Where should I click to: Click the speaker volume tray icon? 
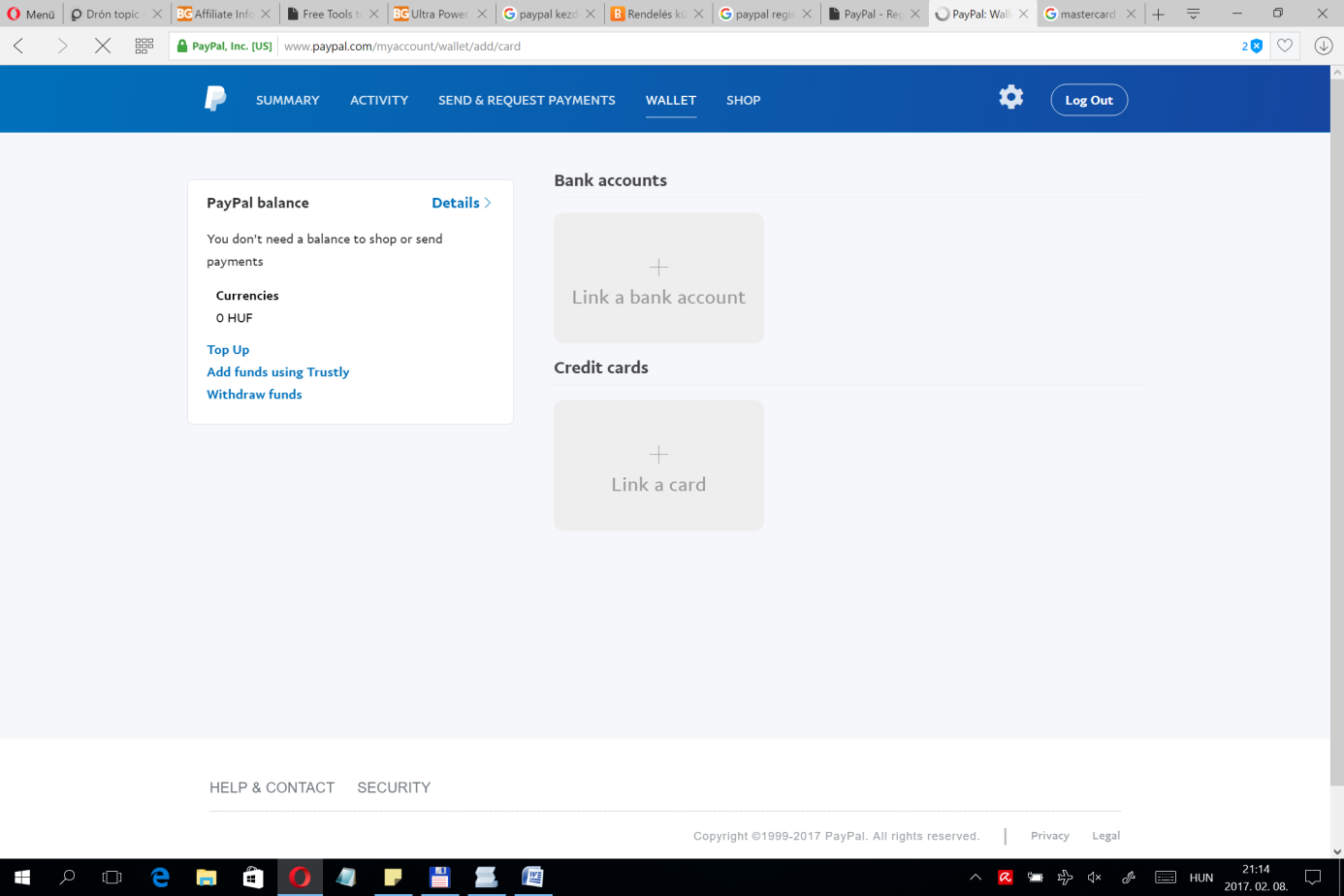click(x=1095, y=877)
